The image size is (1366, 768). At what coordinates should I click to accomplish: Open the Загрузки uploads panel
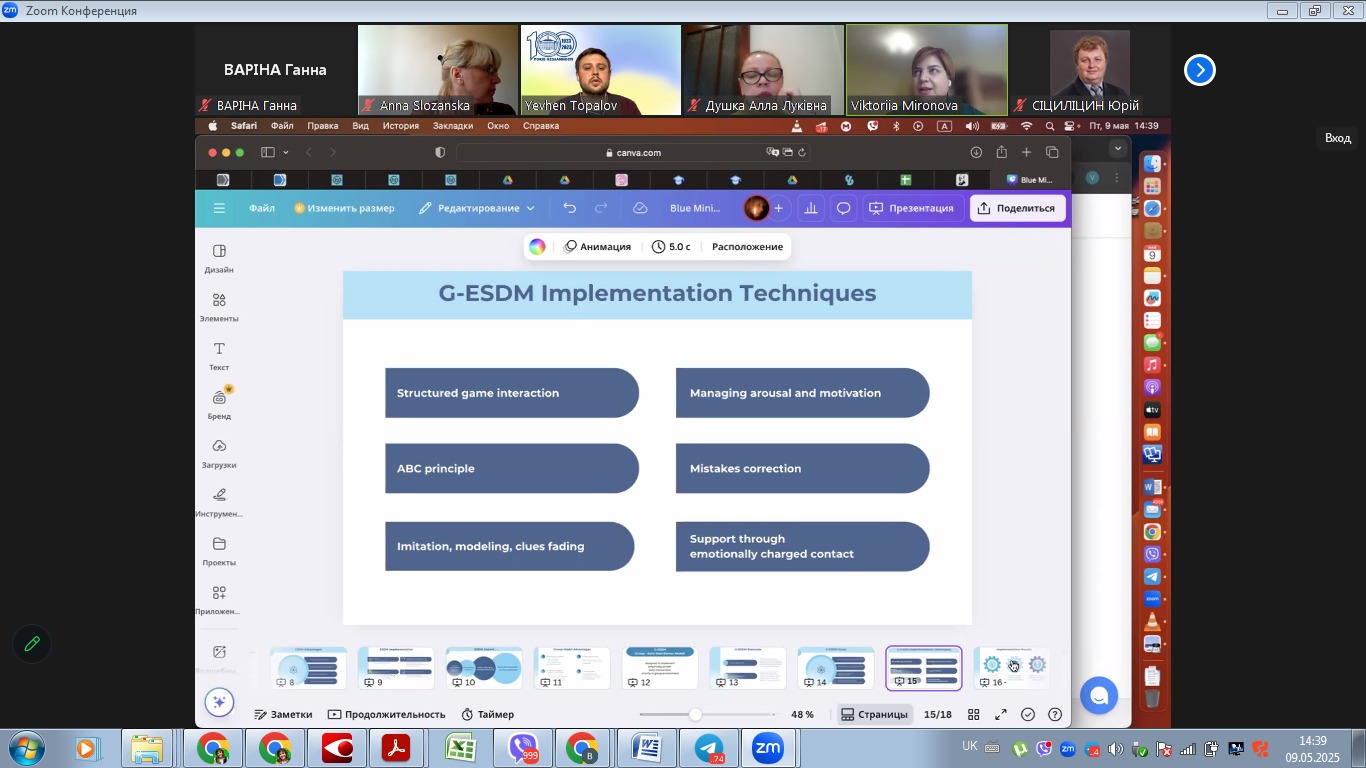[219, 452]
